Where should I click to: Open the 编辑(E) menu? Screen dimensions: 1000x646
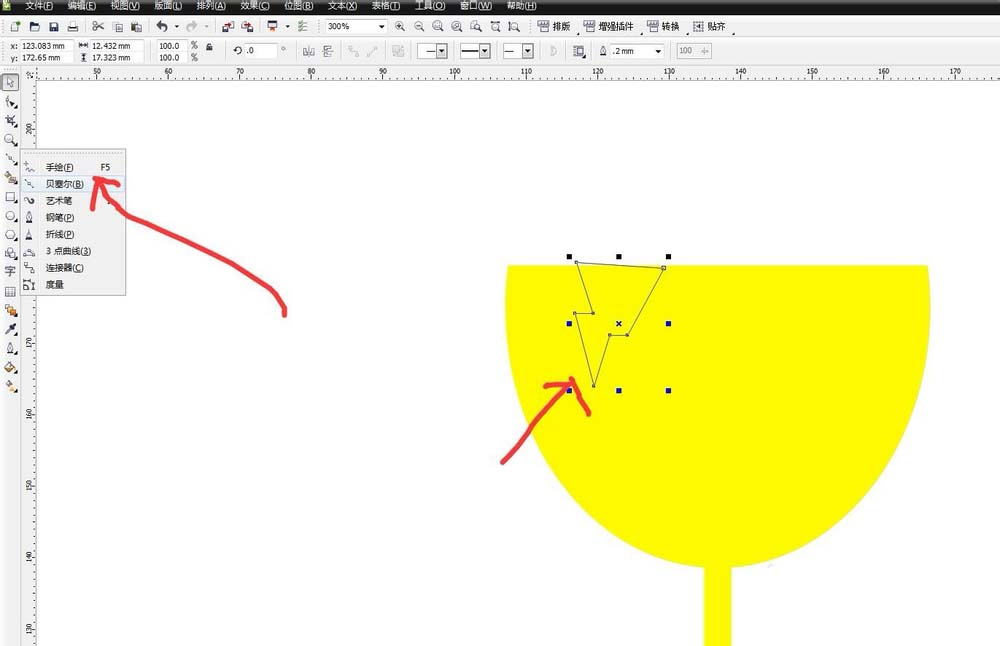(82, 6)
